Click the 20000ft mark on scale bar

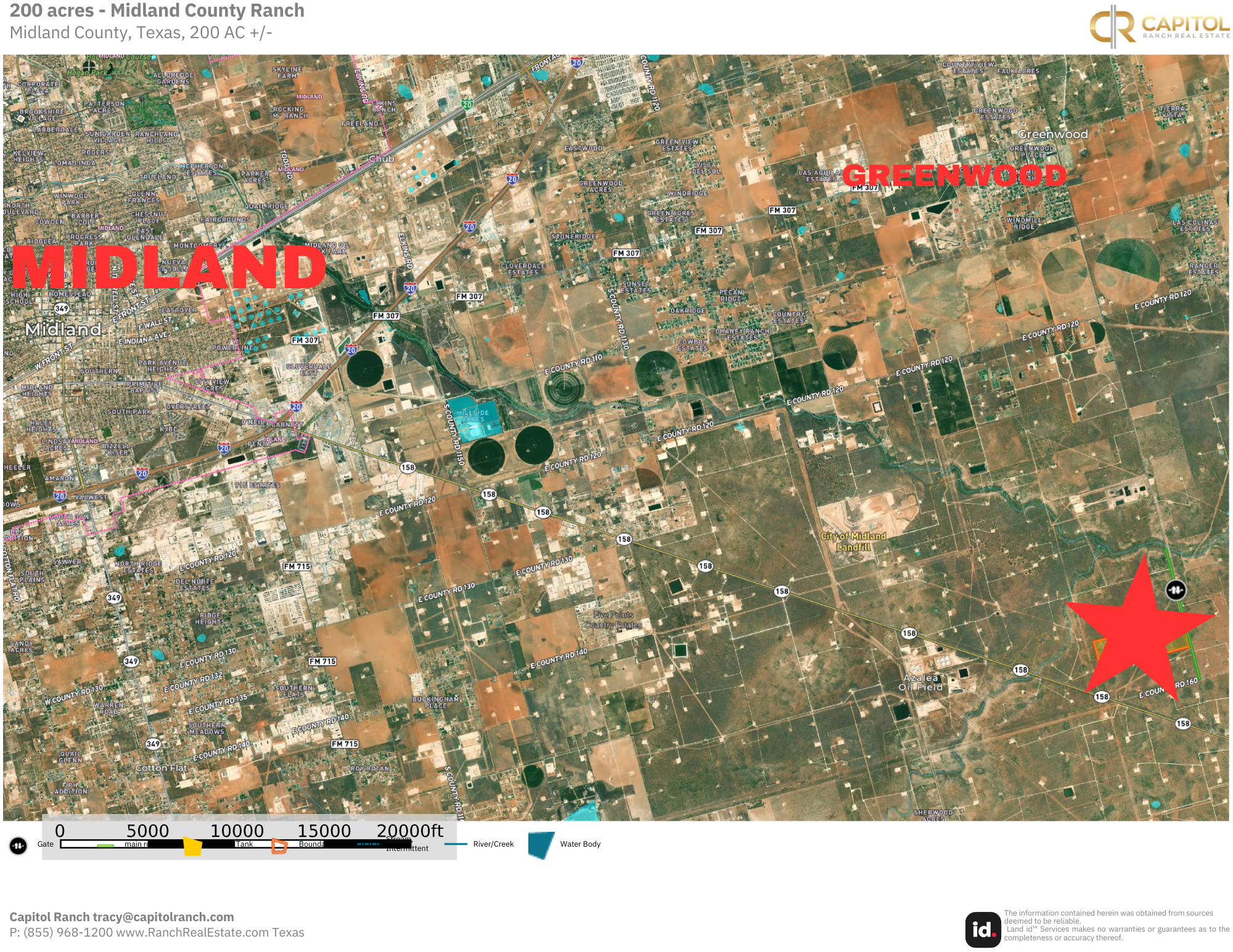[409, 831]
